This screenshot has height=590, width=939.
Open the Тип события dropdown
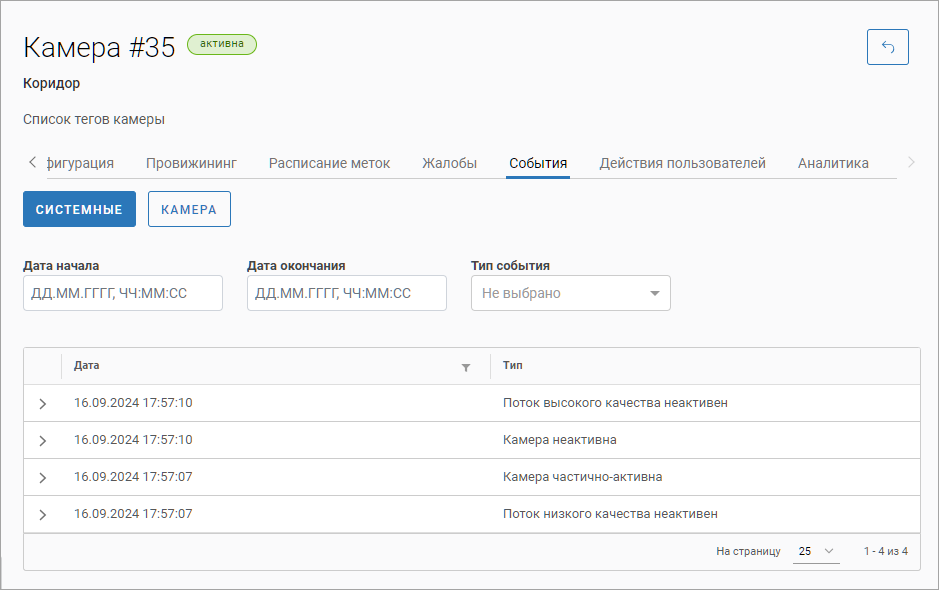pyautogui.click(x=570, y=294)
